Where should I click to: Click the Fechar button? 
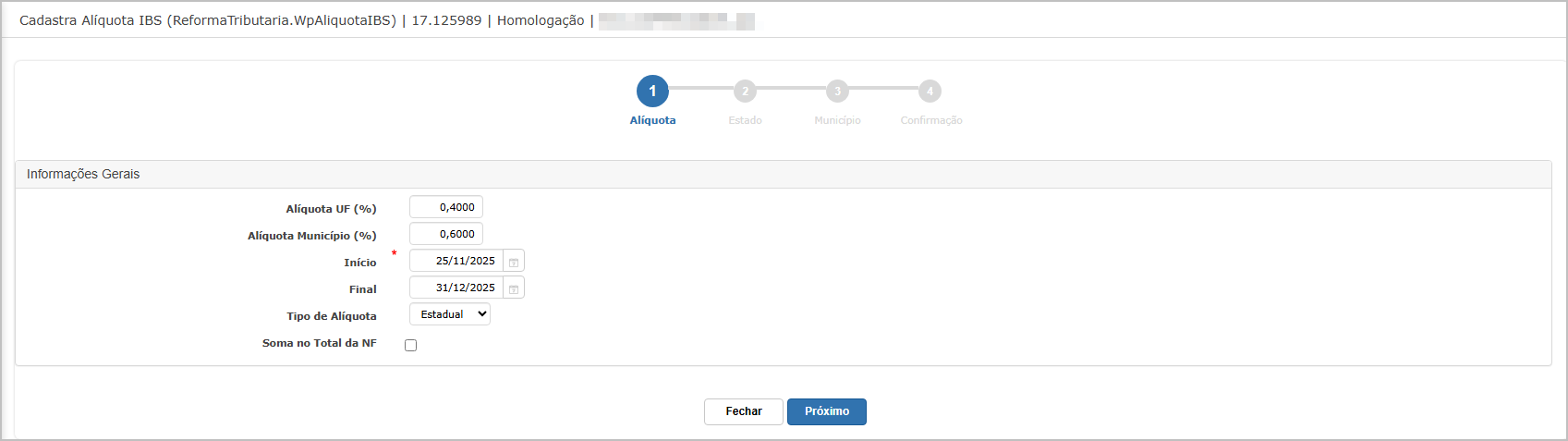pyautogui.click(x=744, y=411)
